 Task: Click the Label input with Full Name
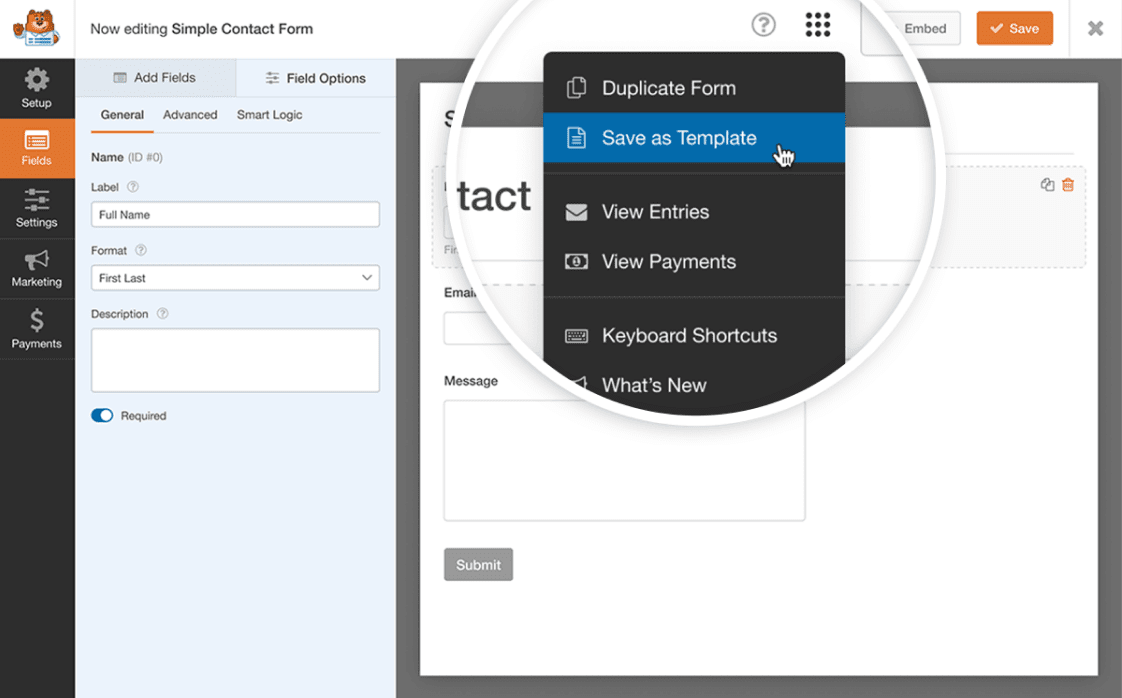coord(235,215)
